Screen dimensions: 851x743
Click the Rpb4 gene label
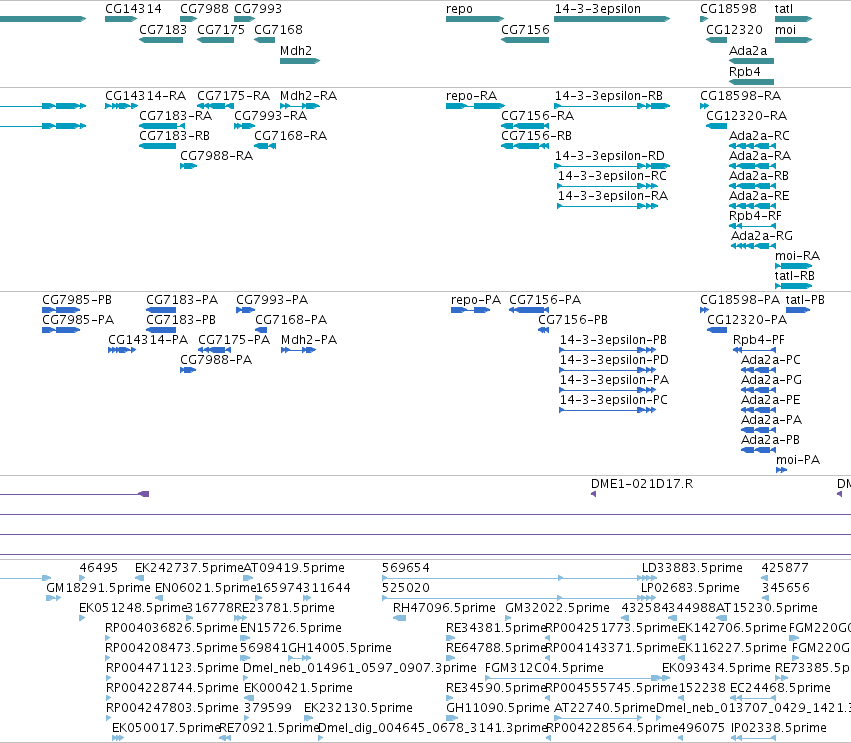[745, 72]
